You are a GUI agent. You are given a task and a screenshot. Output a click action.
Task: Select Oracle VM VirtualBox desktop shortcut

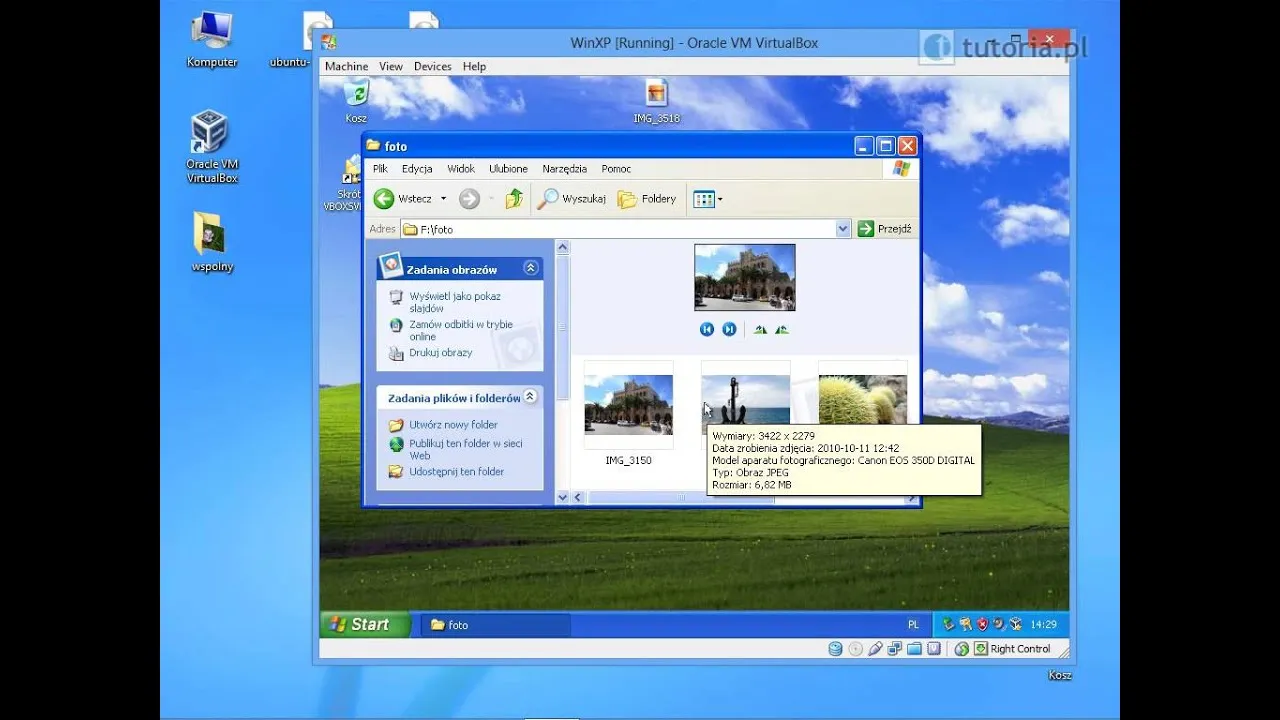click(x=212, y=147)
